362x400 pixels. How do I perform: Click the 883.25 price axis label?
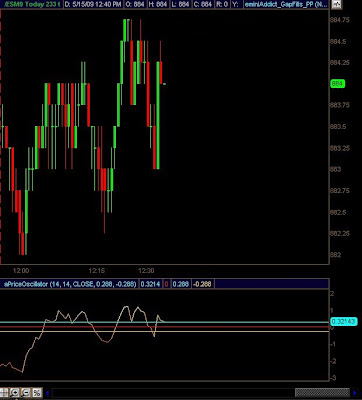pyautogui.click(x=339, y=148)
